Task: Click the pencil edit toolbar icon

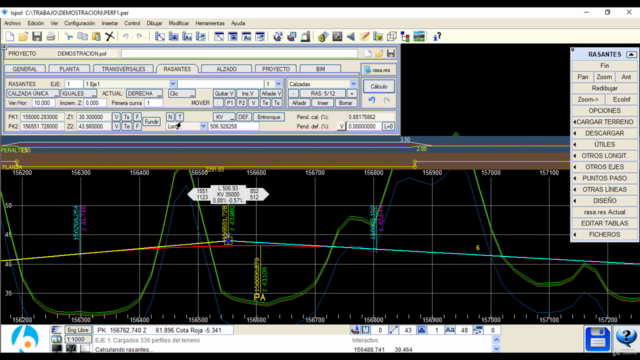Action: (364, 37)
